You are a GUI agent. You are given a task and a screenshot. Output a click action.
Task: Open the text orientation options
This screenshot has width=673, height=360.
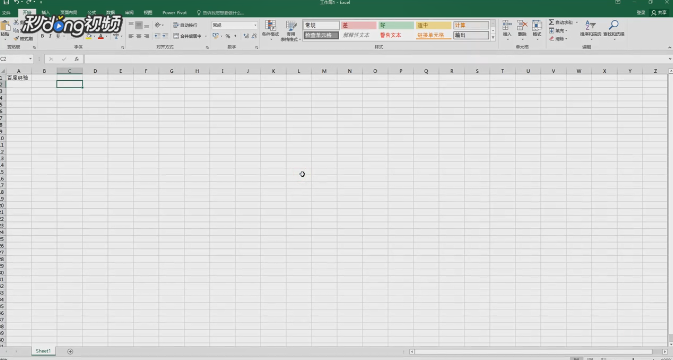(159, 25)
